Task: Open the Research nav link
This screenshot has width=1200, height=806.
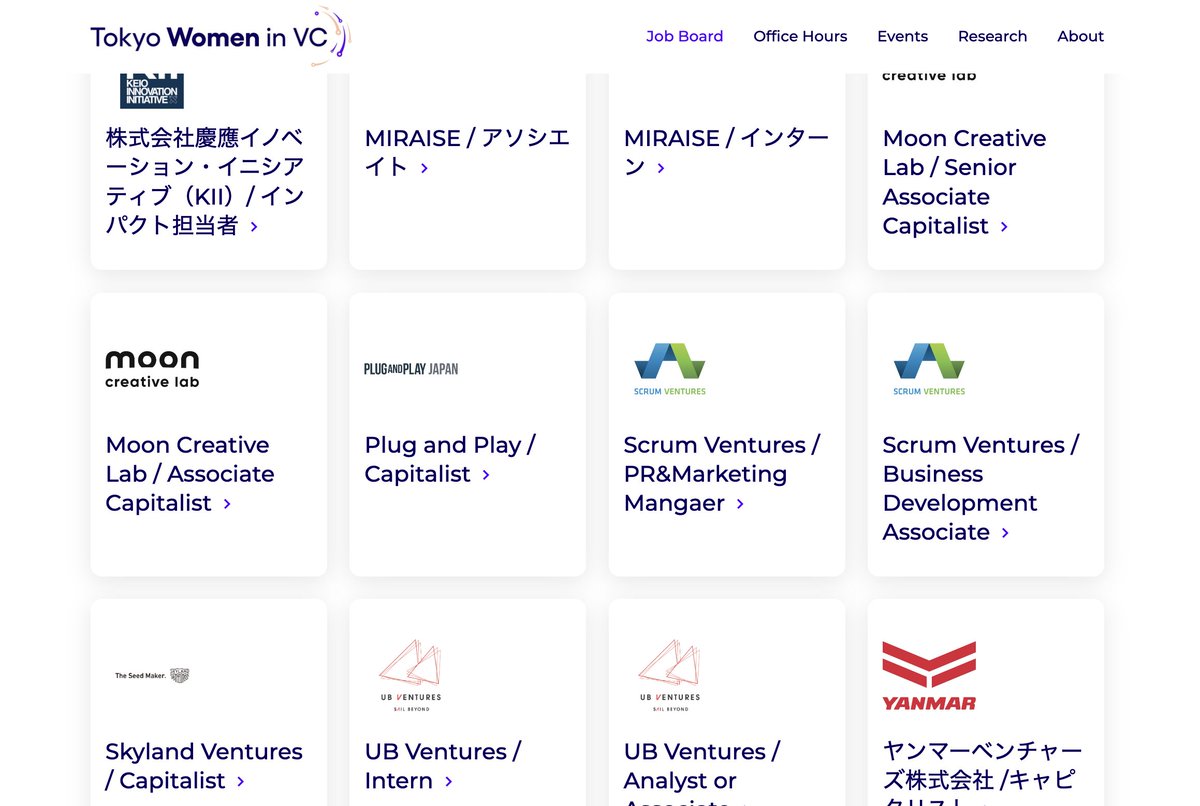Action: coord(992,36)
